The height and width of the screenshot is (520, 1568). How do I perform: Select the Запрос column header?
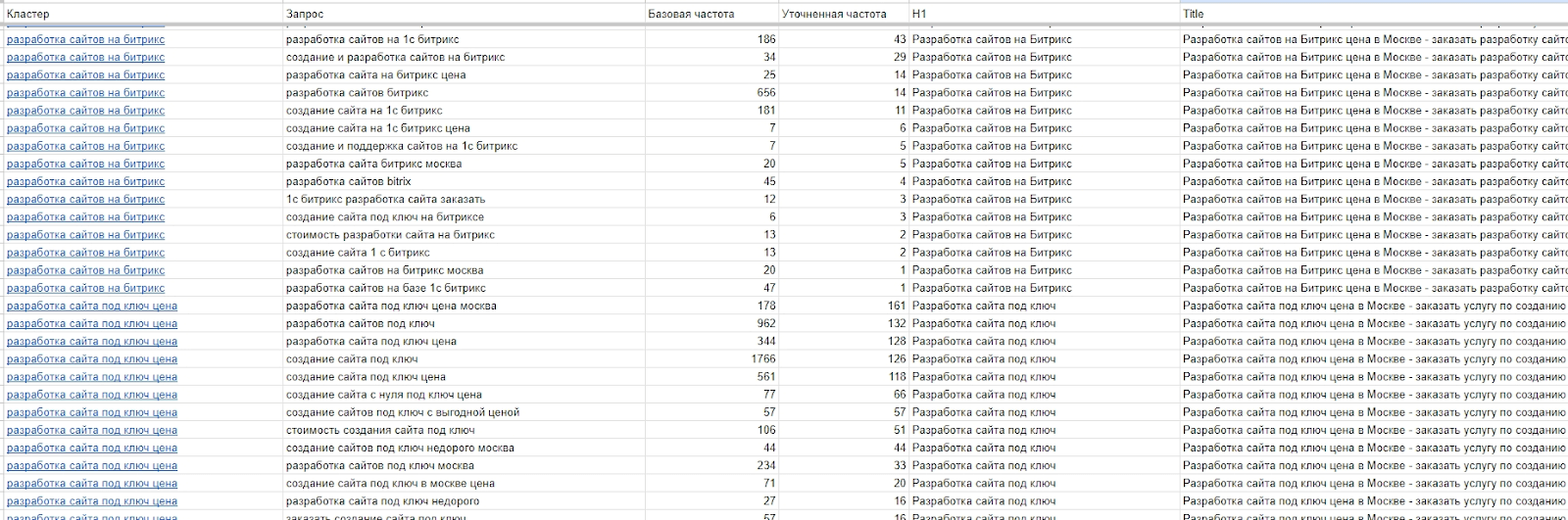coord(304,14)
